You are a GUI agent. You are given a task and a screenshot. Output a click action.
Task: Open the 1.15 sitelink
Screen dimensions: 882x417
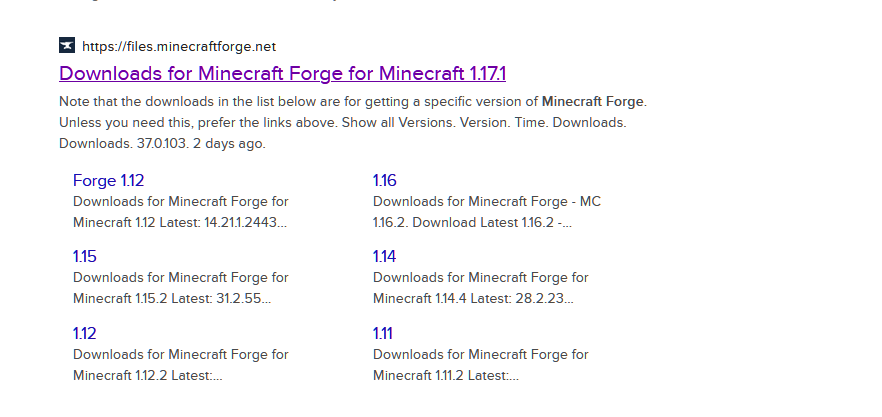pos(85,257)
